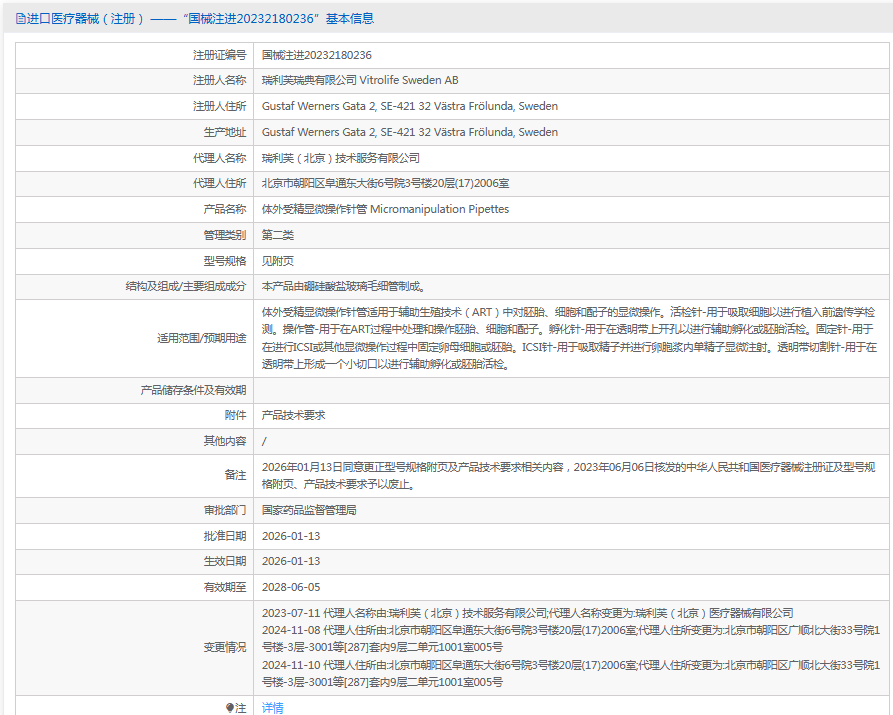Image resolution: width=893 pixels, height=715 pixels.
Task: Click the 注册人住所 label
Action: click(x=219, y=107)
